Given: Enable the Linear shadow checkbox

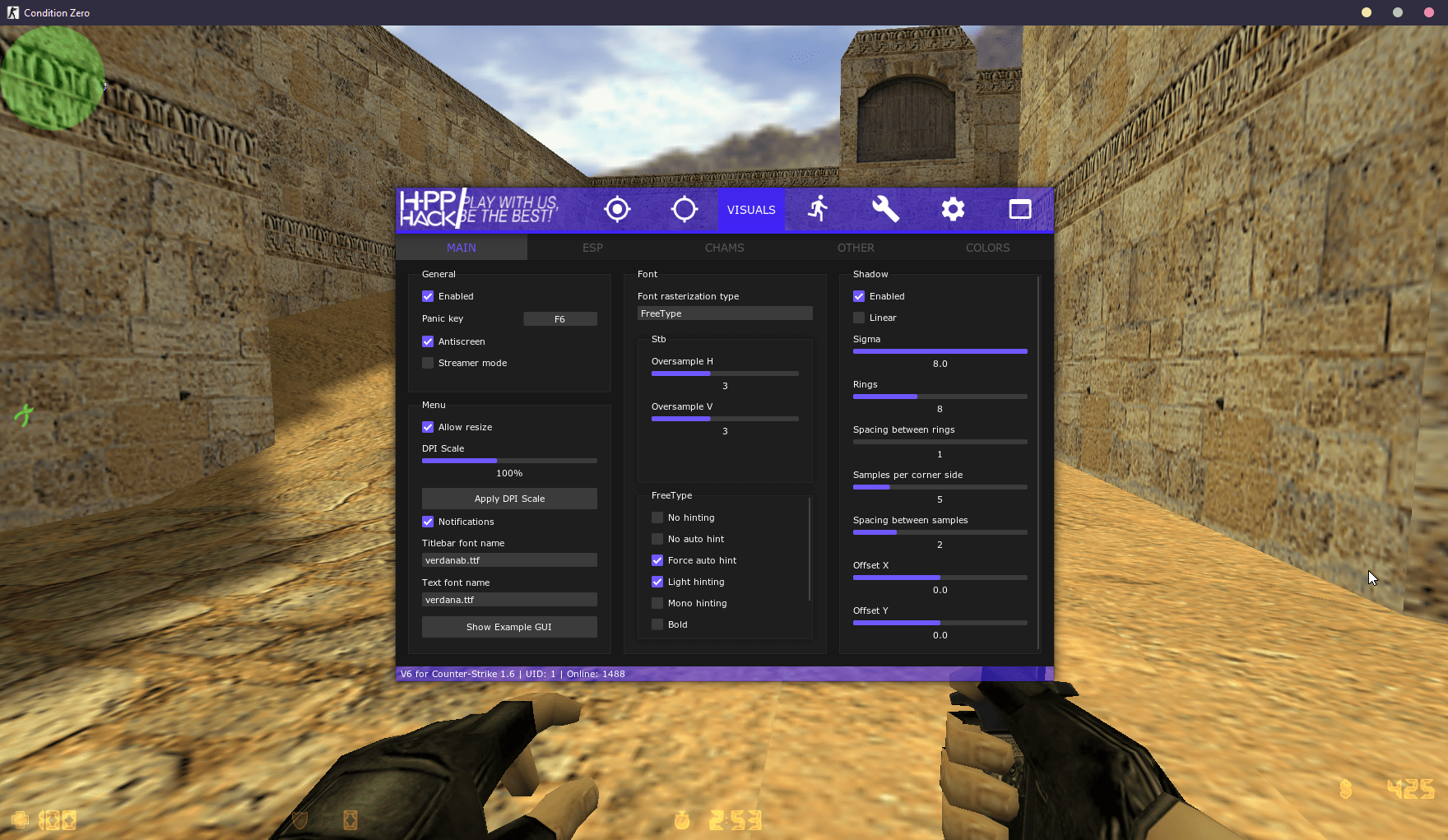Looking at the screenshot, I should 859,318.
